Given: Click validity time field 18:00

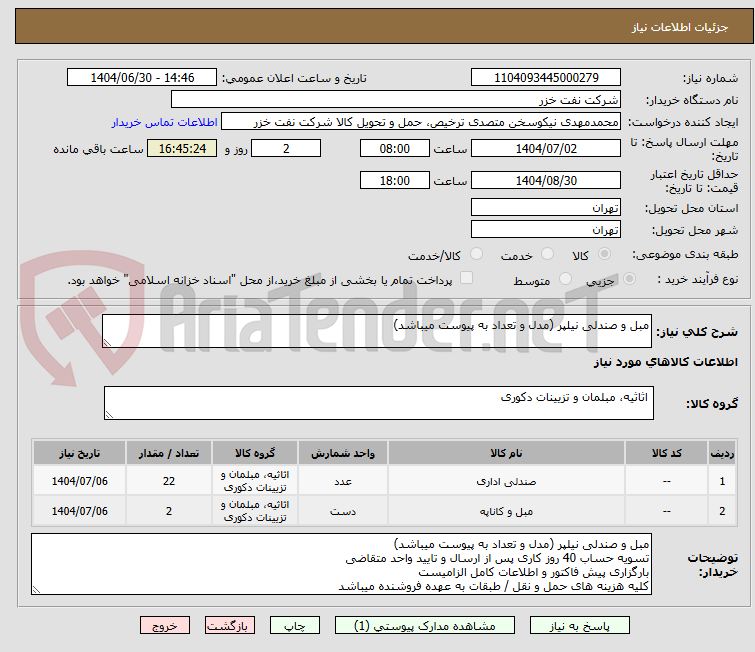Looking at the screenshot, I should coord(395,180).
